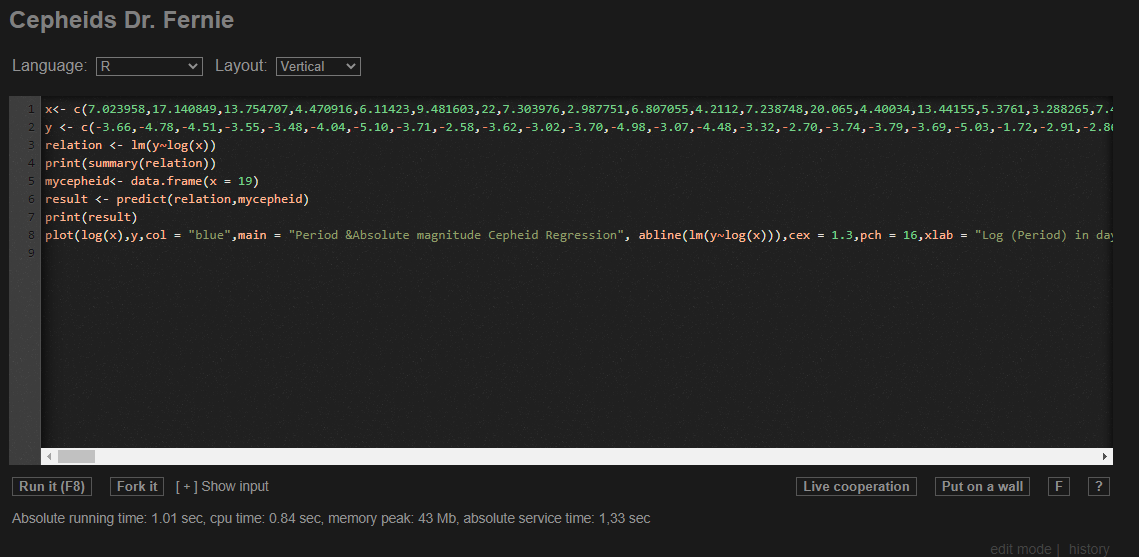
Task: Click the 'y <- c(-3.66' data line
Action: (578, 127)
